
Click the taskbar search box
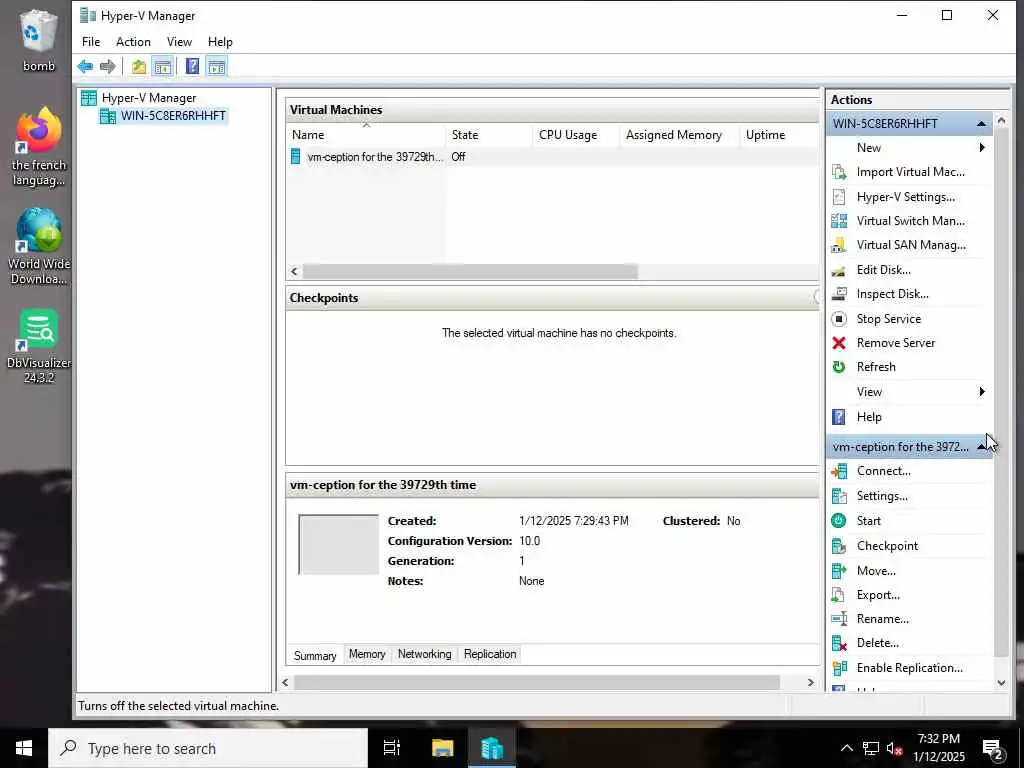[x=208, y=748]
